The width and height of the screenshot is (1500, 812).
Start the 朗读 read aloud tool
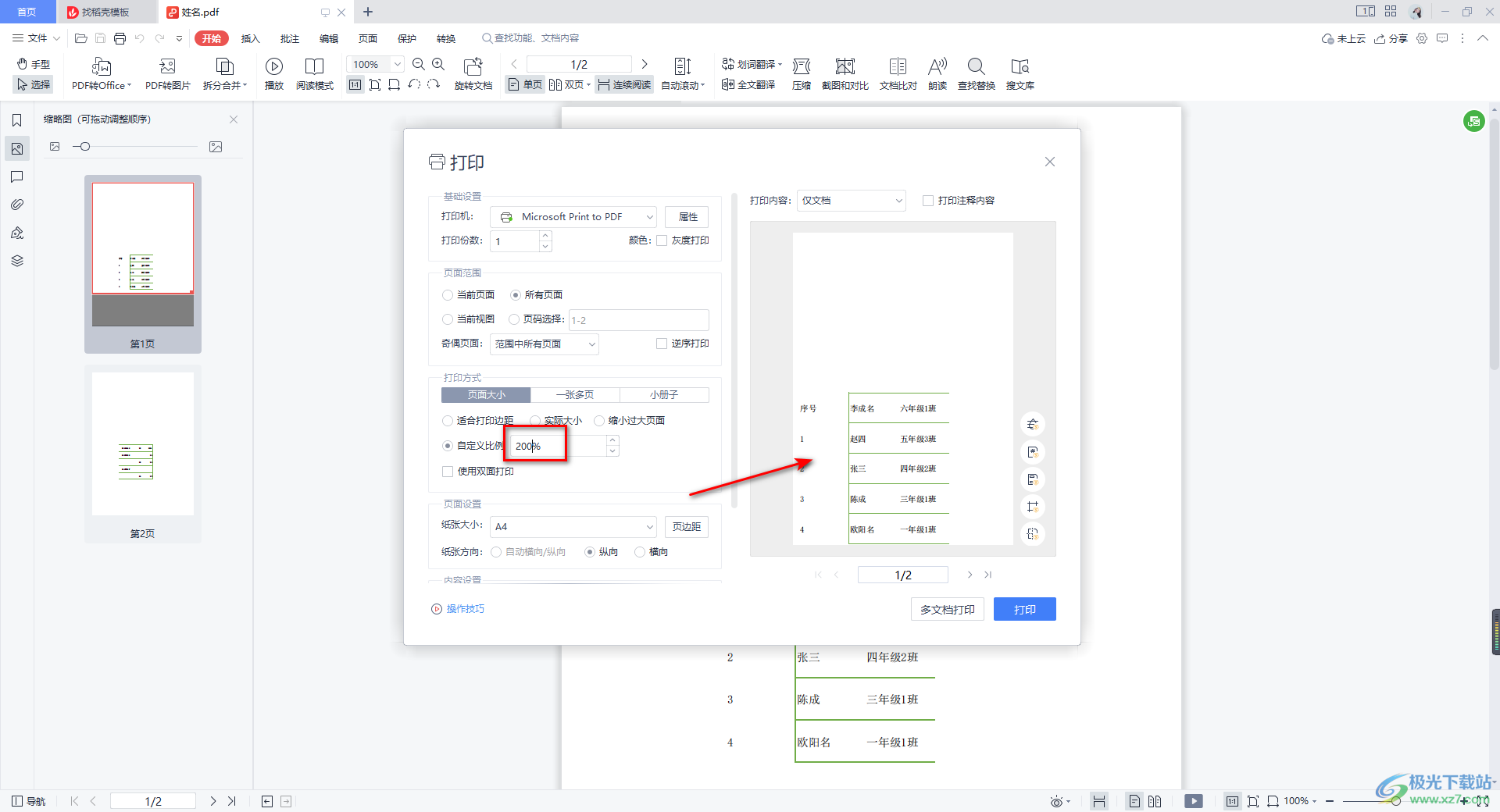937,74
